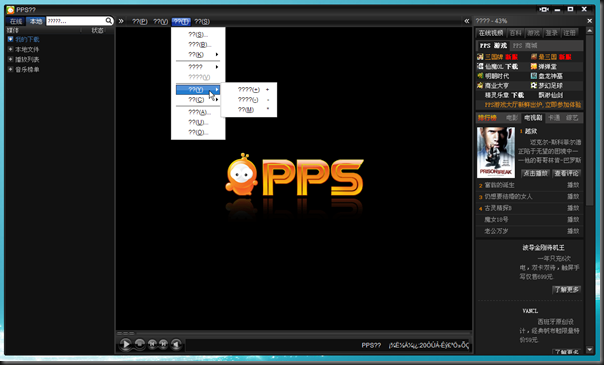Screen dimensions: 604x365
Task: Click the previous track button
Action: (x=152, y=343)
